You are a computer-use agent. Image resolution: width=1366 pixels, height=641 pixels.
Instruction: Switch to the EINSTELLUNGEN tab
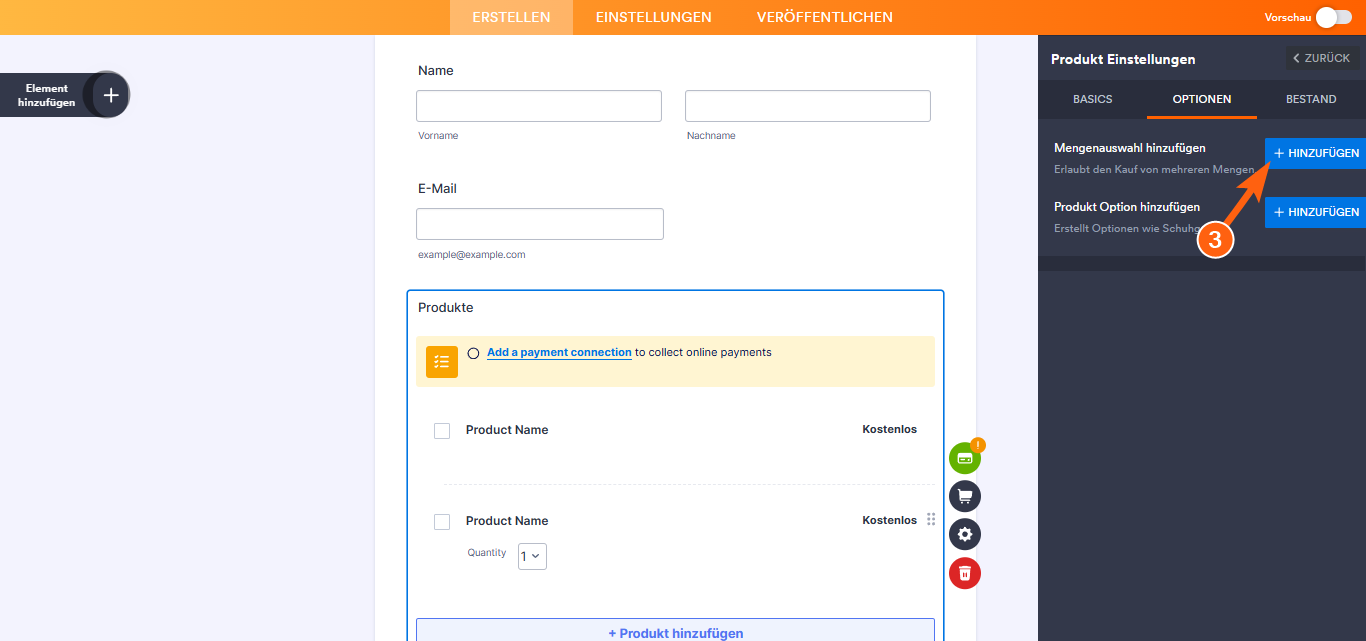653,17
